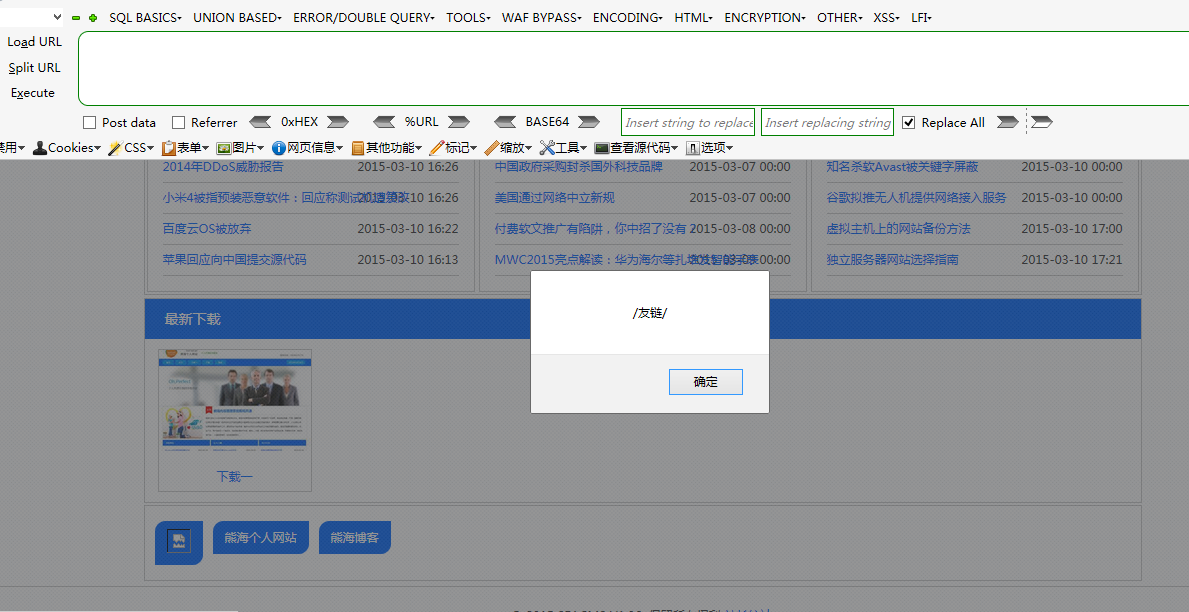Expand the 网页信息 dropdown
The width and height of the screenshot is (1189, 612).
pyautogui.click(x=340, y=149)
